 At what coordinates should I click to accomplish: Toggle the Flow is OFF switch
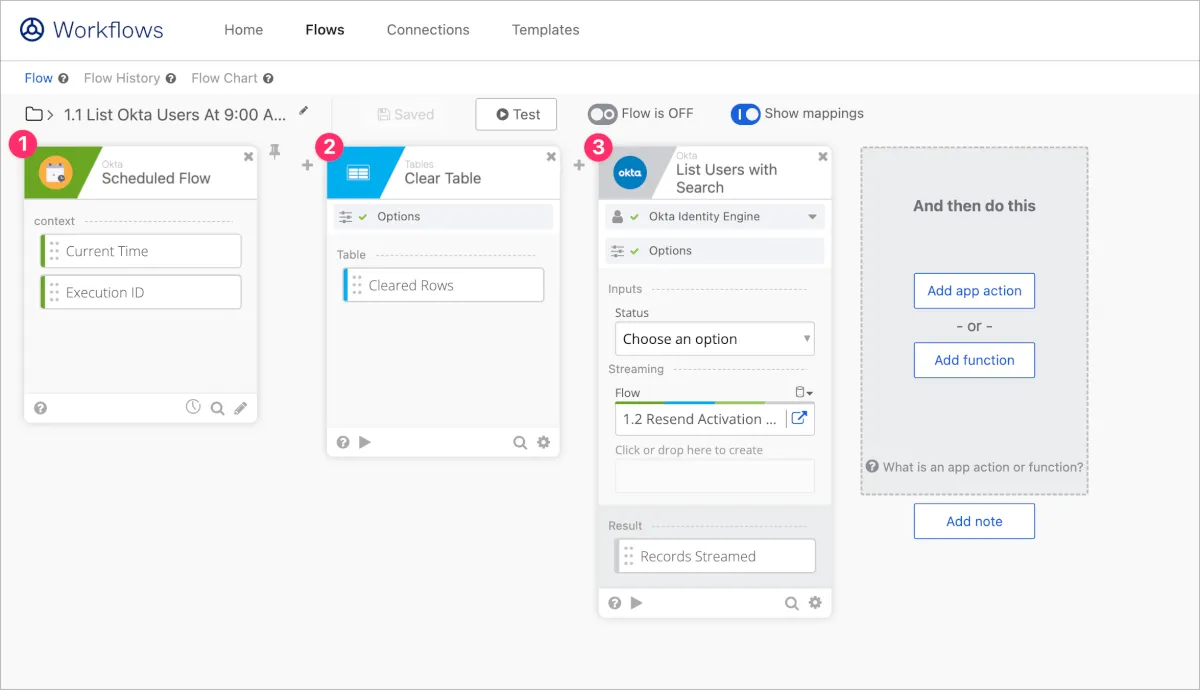[x=602, y=114]
